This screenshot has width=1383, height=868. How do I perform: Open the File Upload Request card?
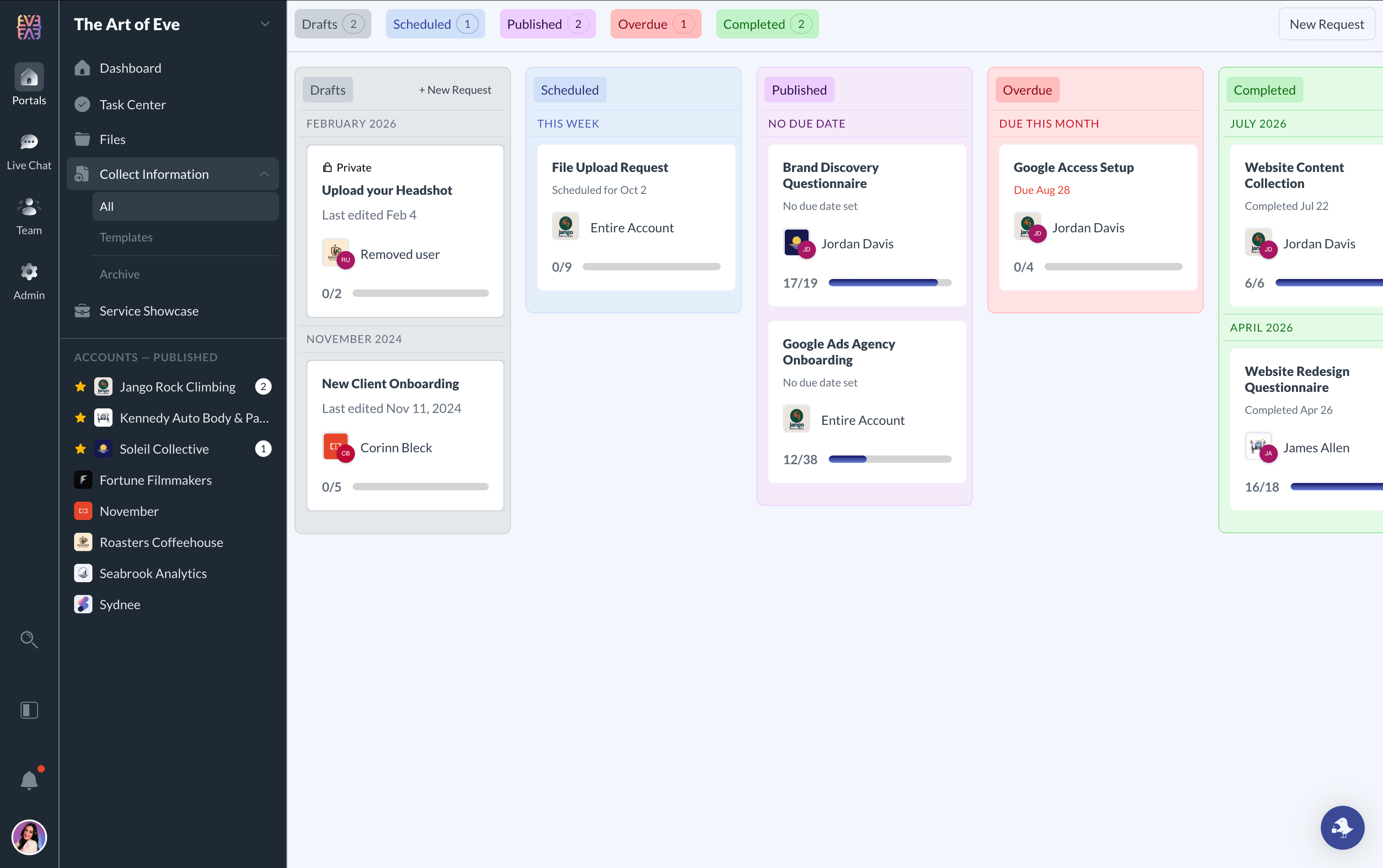coord(636,218)
